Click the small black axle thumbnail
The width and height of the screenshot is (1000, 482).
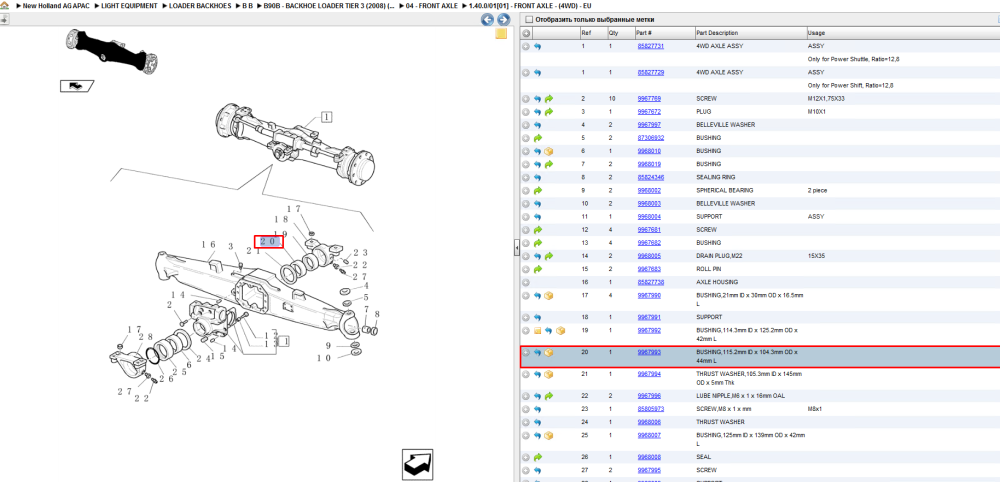(111, 50)
